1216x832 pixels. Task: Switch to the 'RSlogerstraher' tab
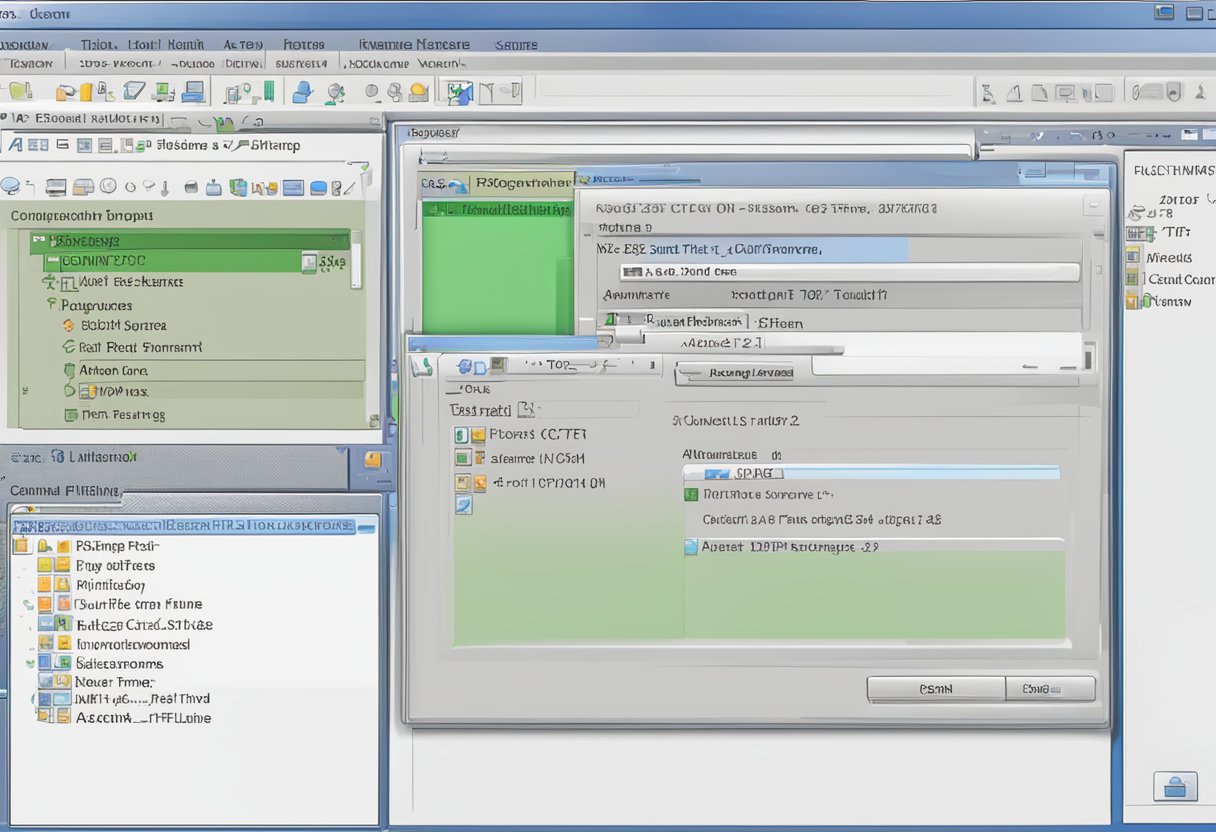click(x=522, y=183)
